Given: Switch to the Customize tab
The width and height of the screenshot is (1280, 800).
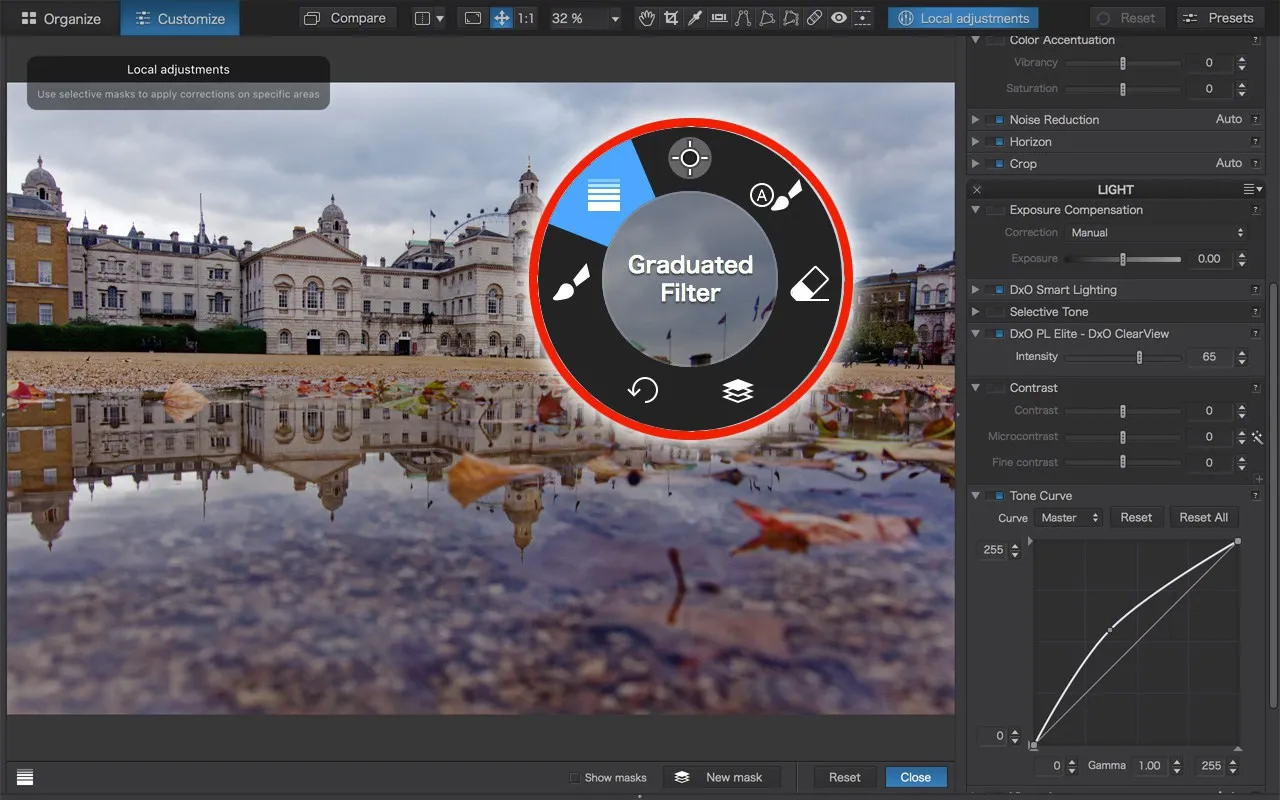Looking at the screenshot, I should pyautogui.click(x=180, y=18).
